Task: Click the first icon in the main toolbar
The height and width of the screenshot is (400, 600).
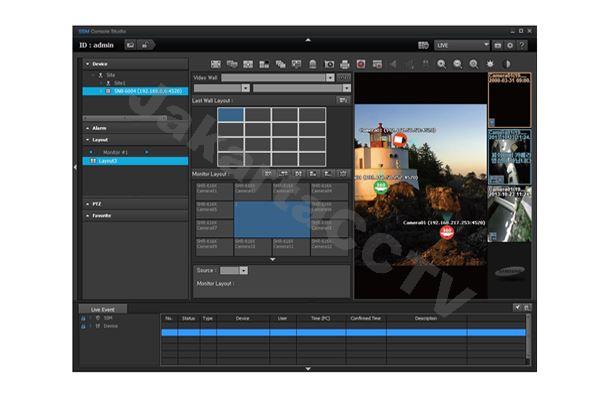Action: click(x=215, y=64)
